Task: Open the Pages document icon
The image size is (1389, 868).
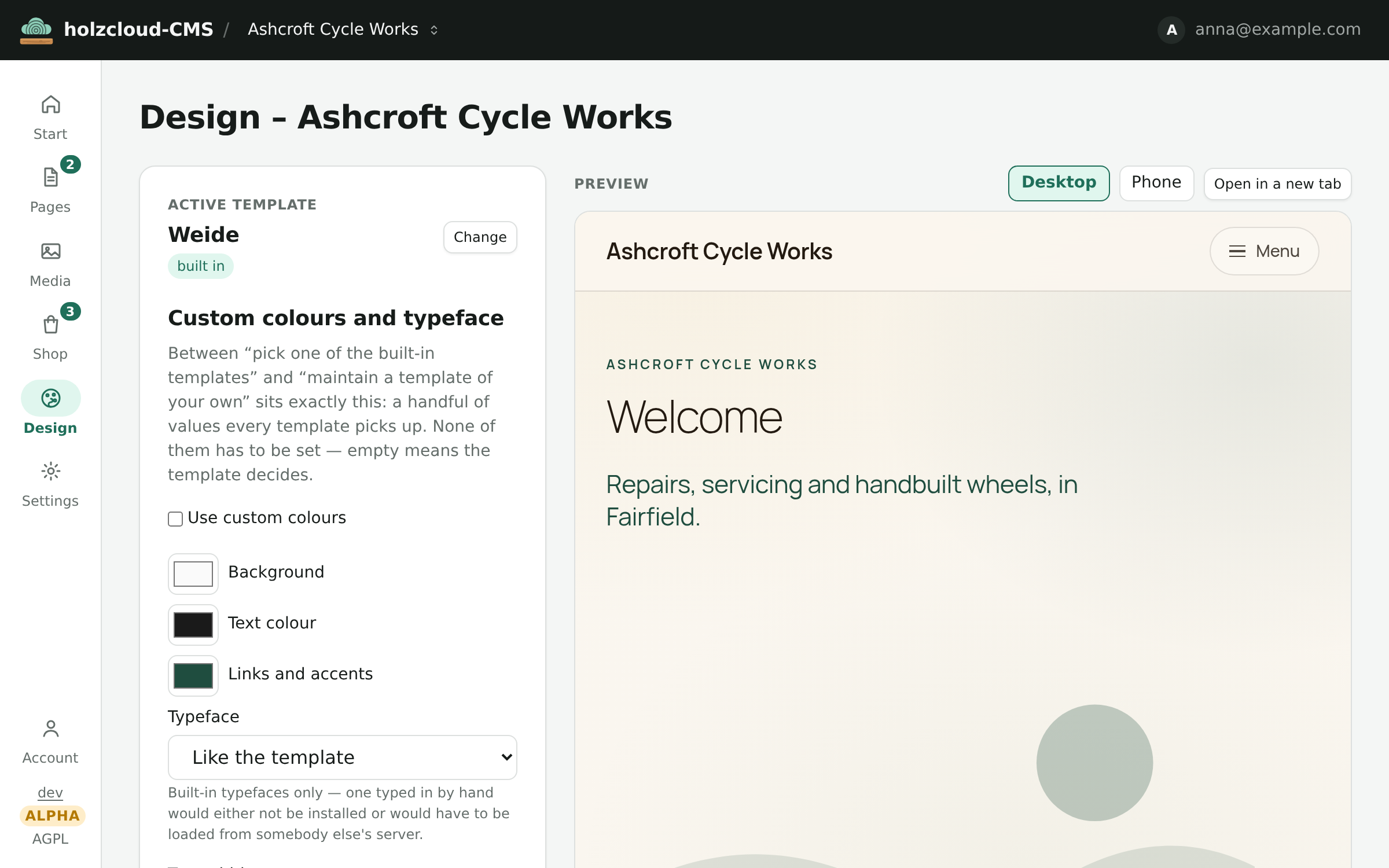Action: (50, 178)
